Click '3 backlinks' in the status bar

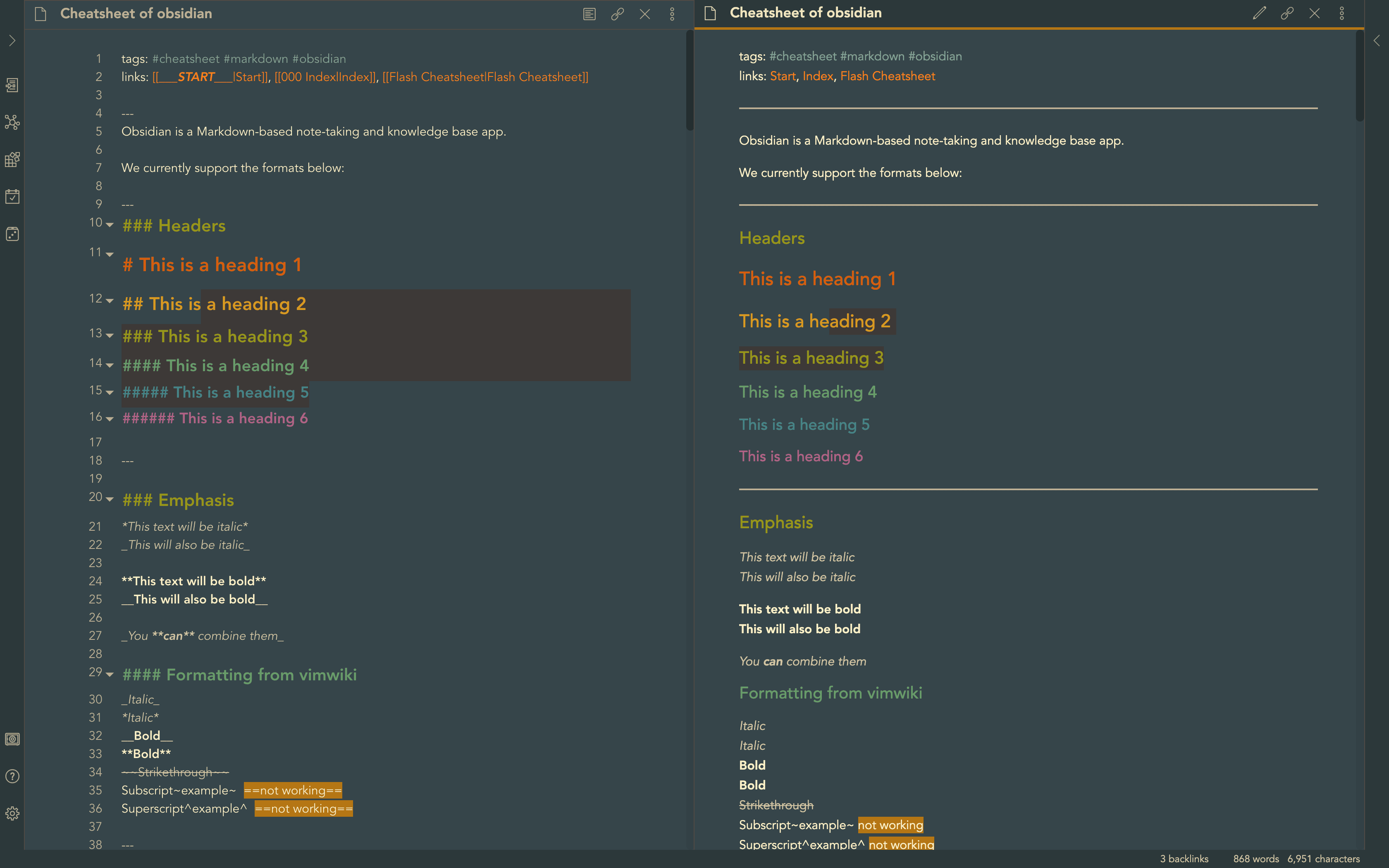point(1184,859)
